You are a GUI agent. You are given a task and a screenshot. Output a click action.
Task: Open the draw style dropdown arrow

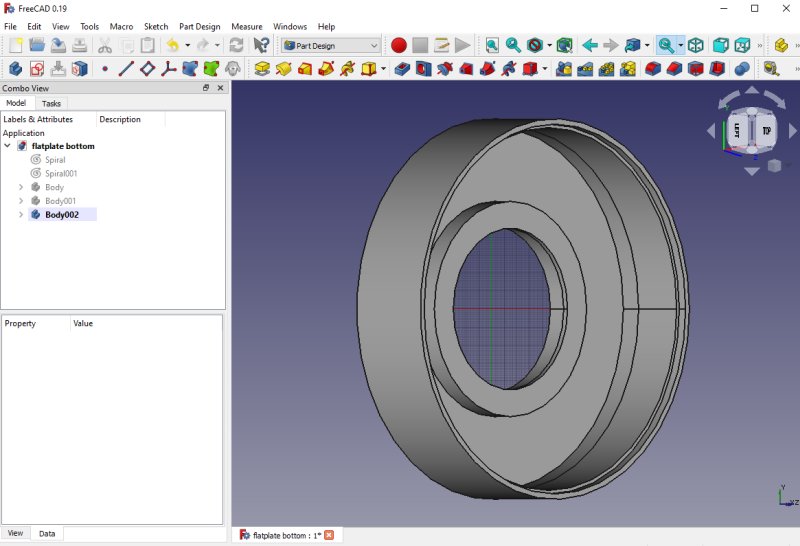[x=549, y=45]
